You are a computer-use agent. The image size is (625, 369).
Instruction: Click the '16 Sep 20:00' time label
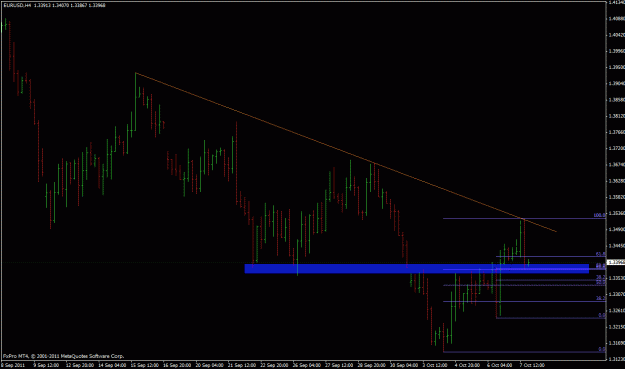[x=177, y=365]
